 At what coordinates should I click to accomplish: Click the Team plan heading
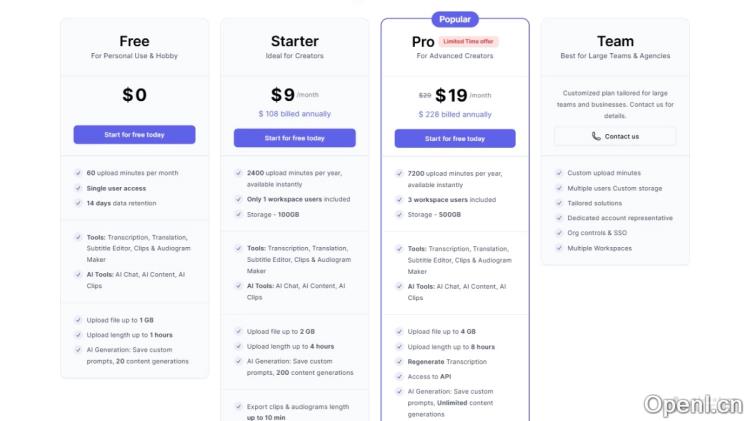[x=615, y=41]
